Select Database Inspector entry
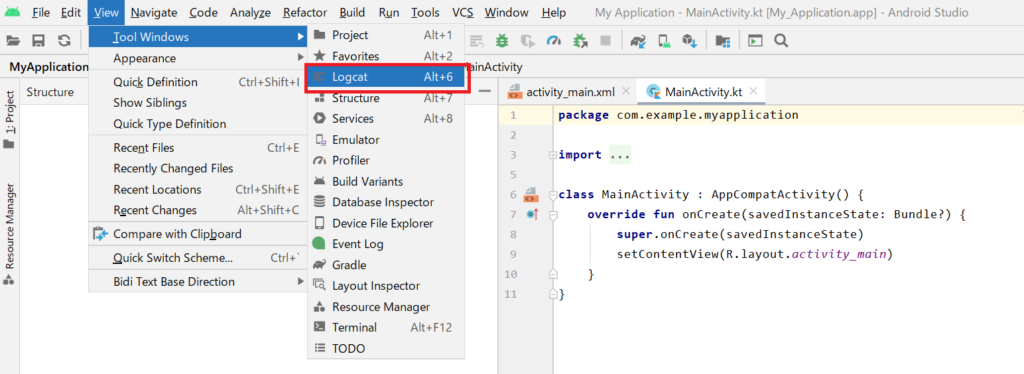This screenshot has width=1024, height=374. 387,202
